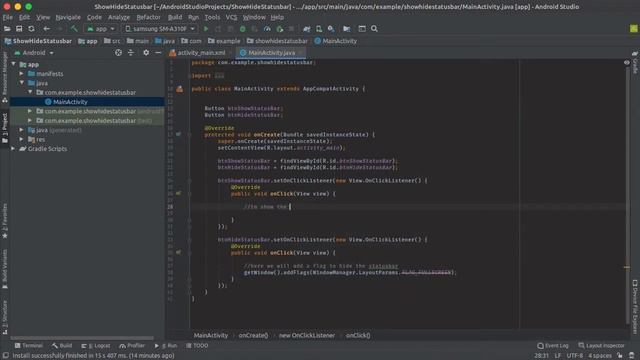Expand Gradle Scripts node
Screen dimensions: 640x360
pos(13,149)
